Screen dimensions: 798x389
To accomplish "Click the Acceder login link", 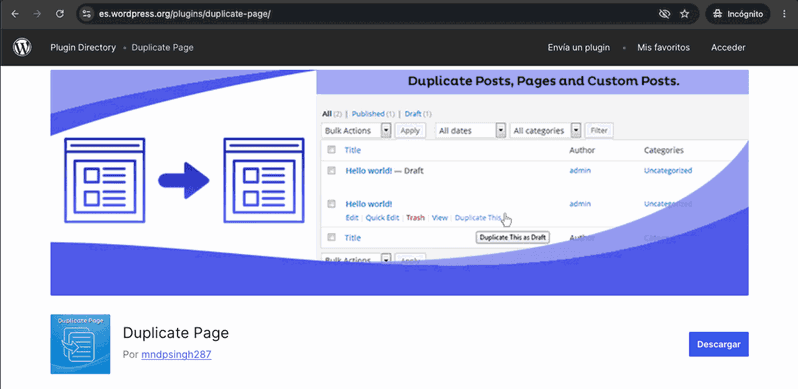I will pos(728,47).
